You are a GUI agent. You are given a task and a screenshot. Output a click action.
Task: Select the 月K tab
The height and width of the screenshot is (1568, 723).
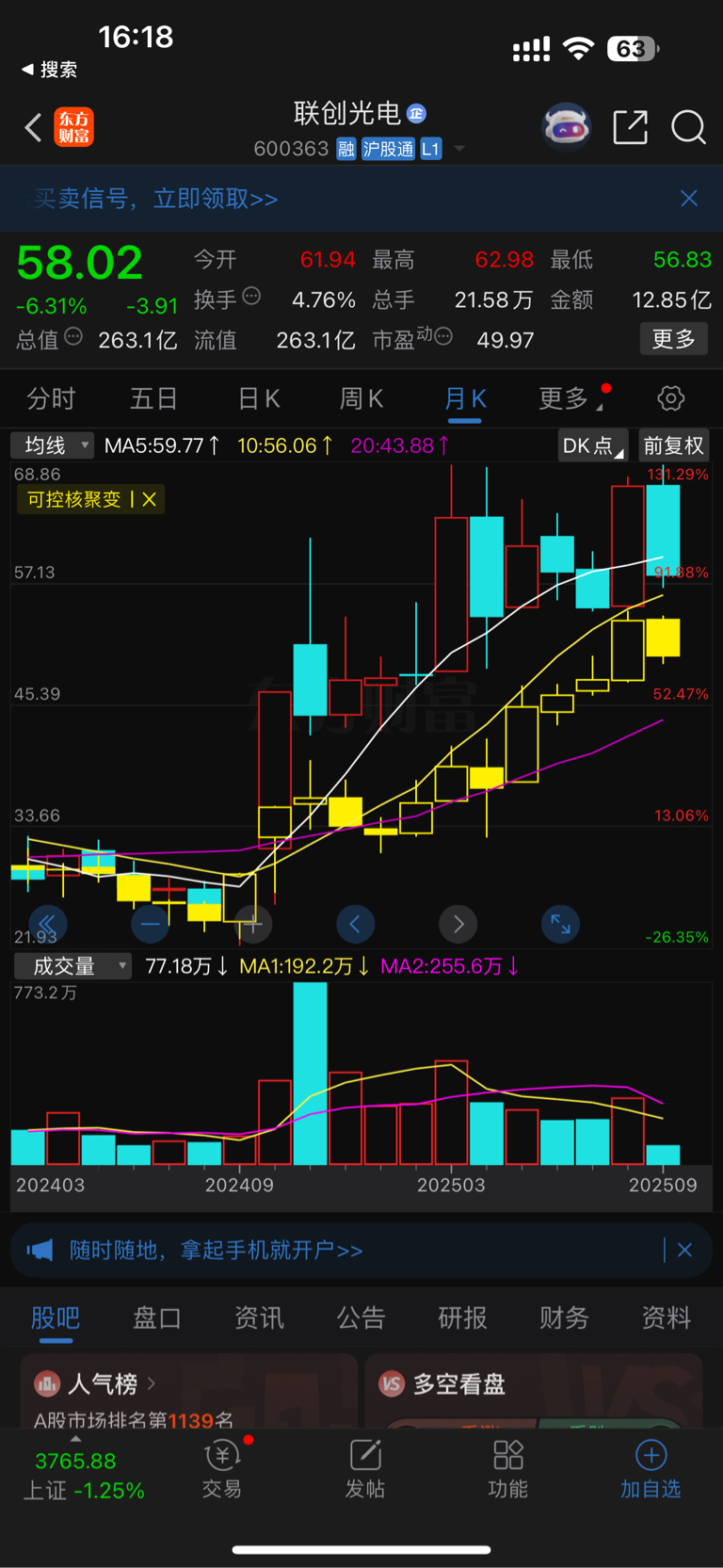(465, 399)
